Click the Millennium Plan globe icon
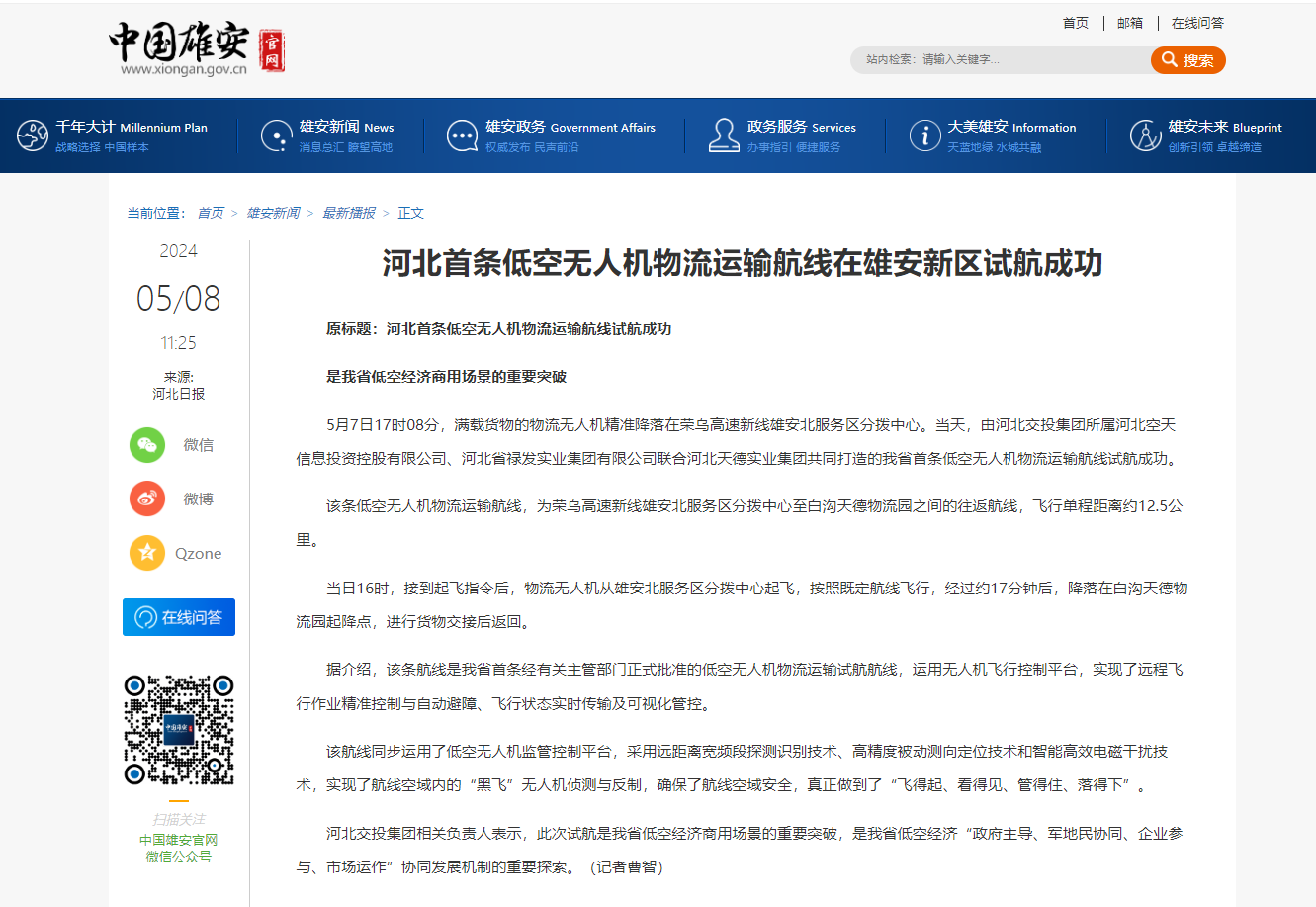Viewport: 1316px width, 907px height. 33,136
